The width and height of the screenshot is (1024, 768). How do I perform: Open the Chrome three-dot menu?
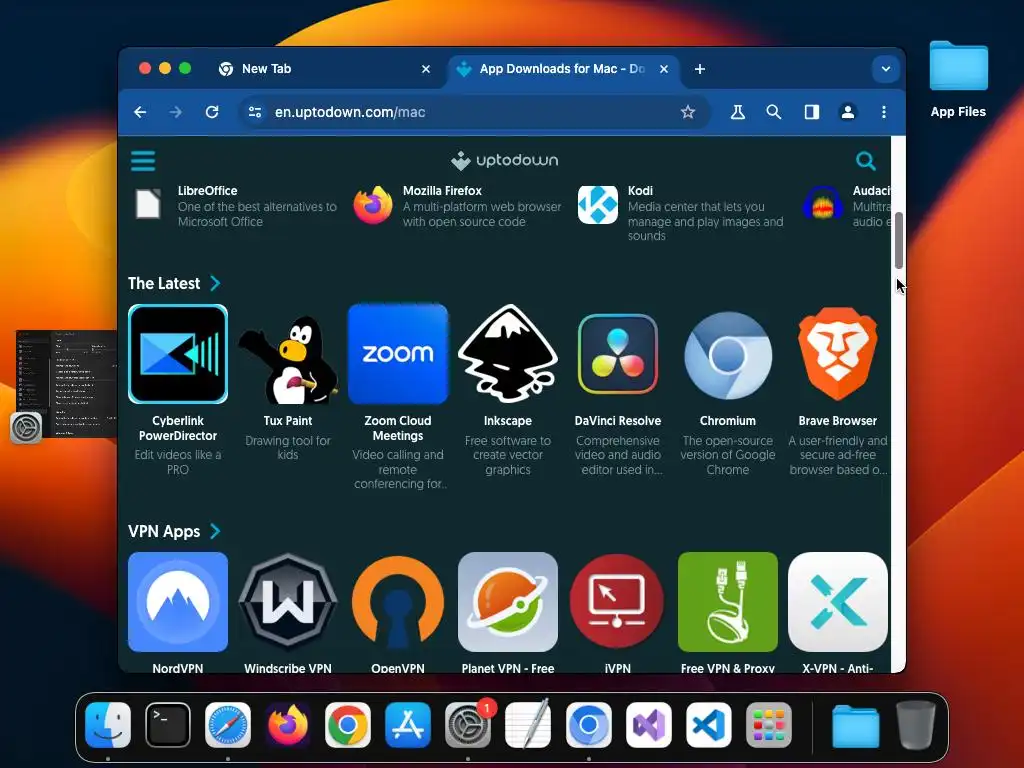(x=884, y=112)
